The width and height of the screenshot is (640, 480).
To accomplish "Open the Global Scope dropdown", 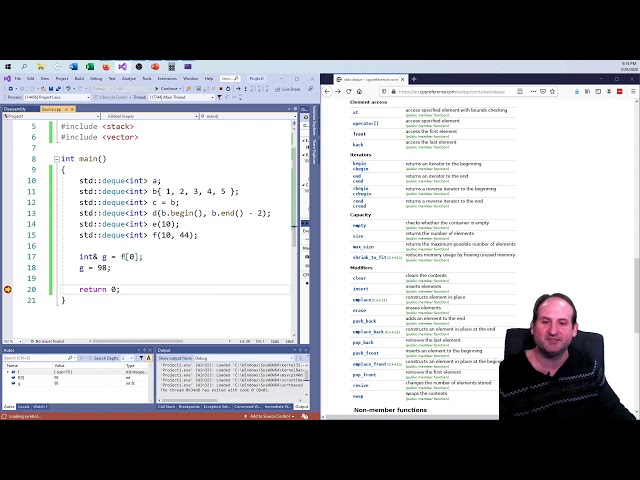I will [x=150, y=116].
